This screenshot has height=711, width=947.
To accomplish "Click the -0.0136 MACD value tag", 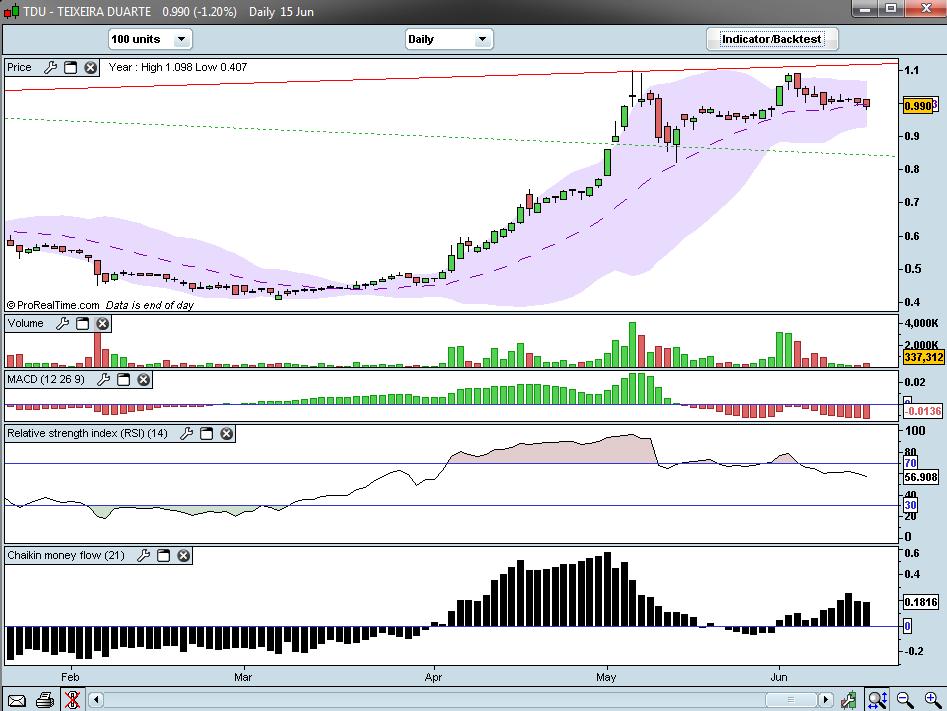I will (x=923, y=411).
